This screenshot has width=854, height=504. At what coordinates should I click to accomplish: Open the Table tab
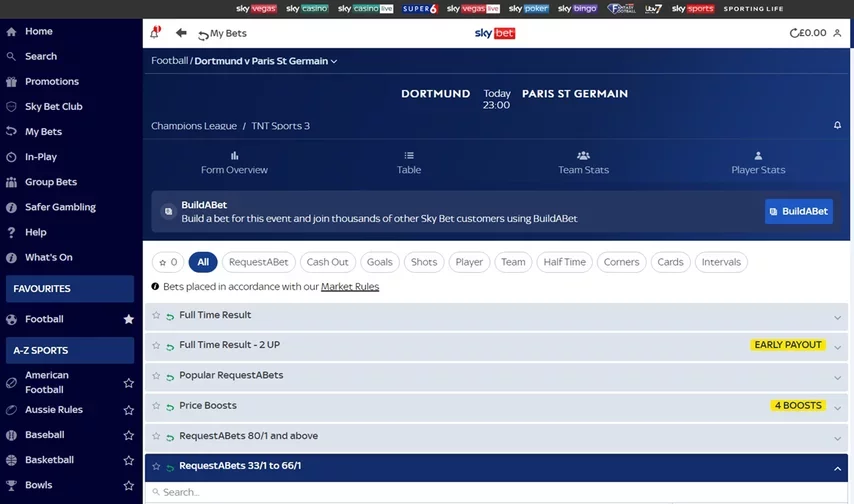pos(408,163)
